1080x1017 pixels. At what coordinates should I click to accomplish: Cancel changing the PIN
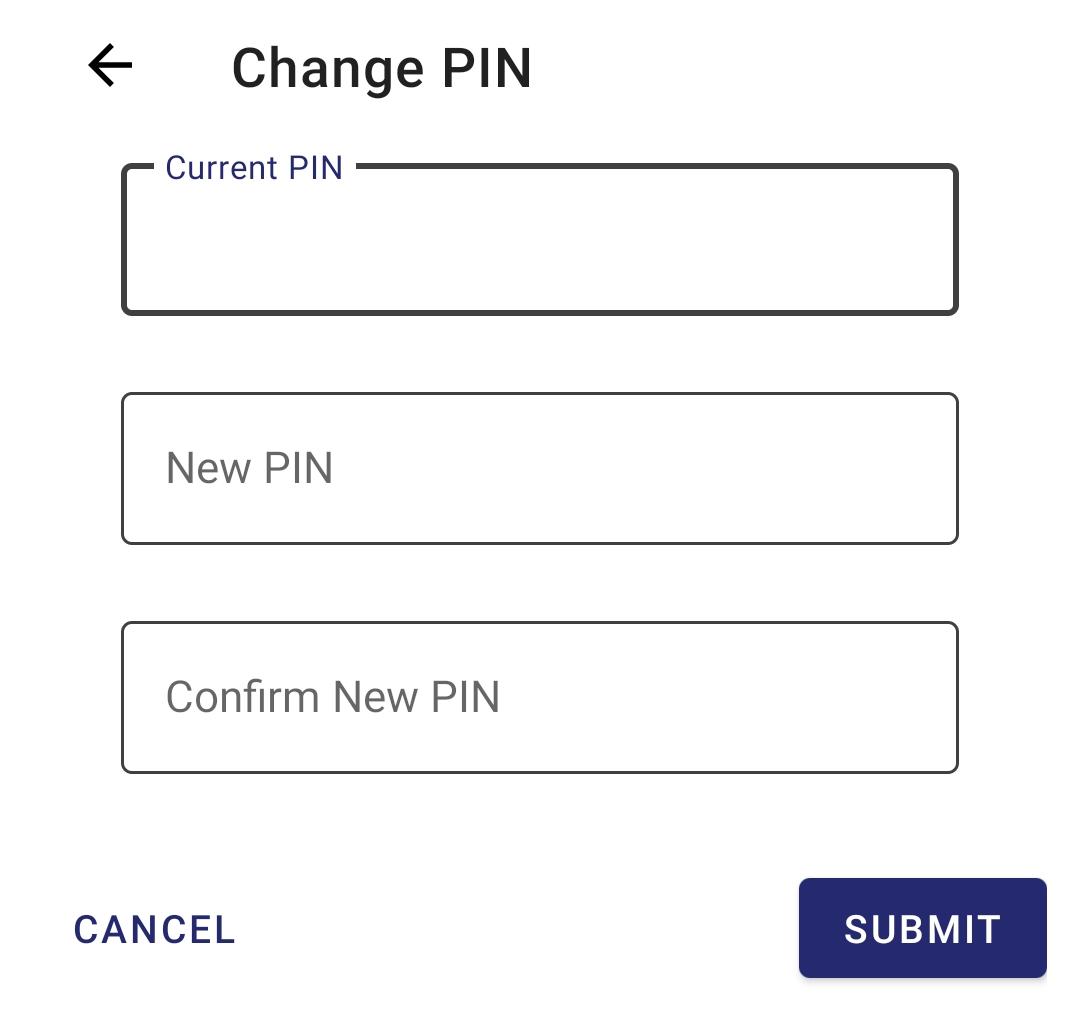coord(155,929)
